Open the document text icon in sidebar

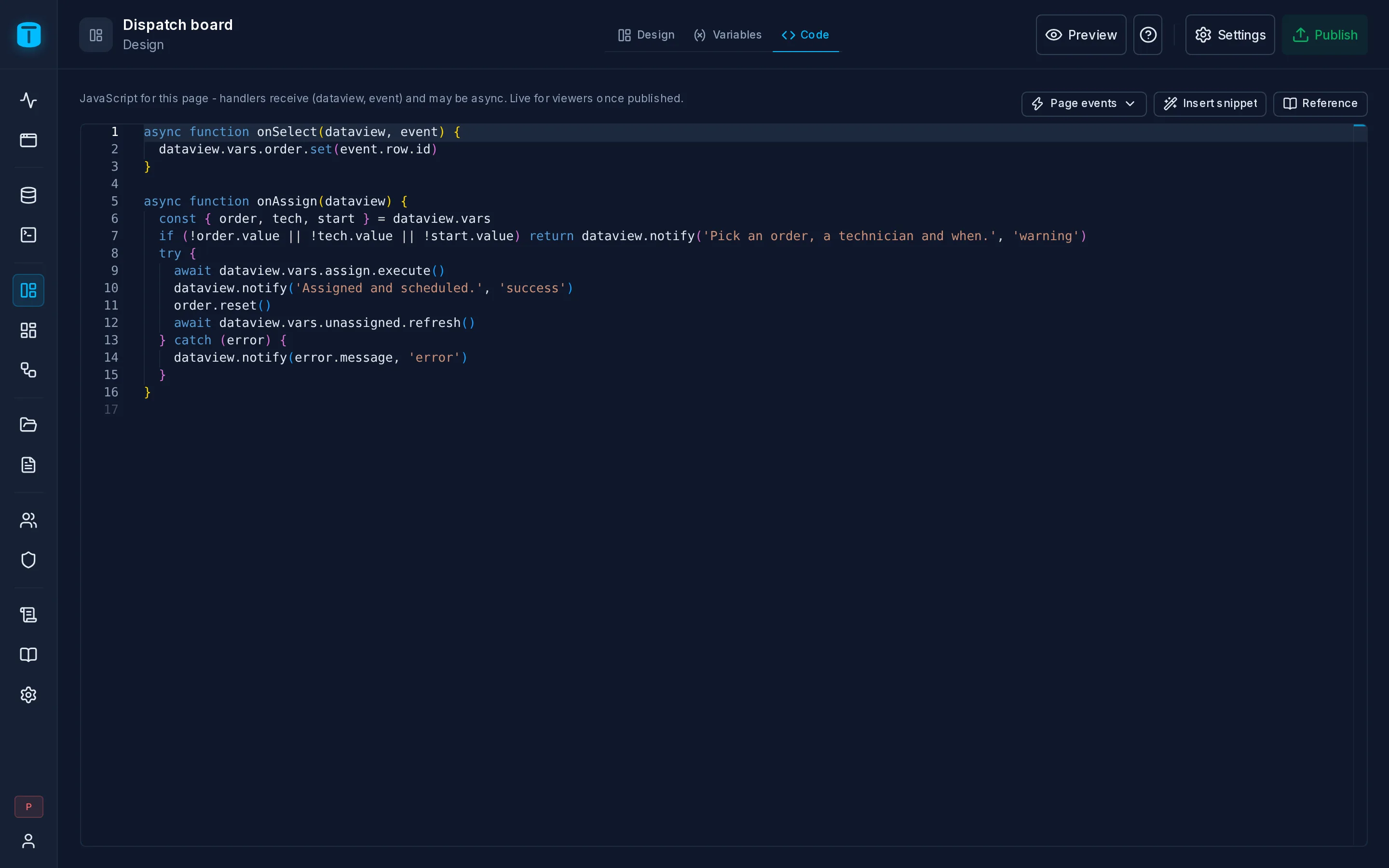coord(29,464)
